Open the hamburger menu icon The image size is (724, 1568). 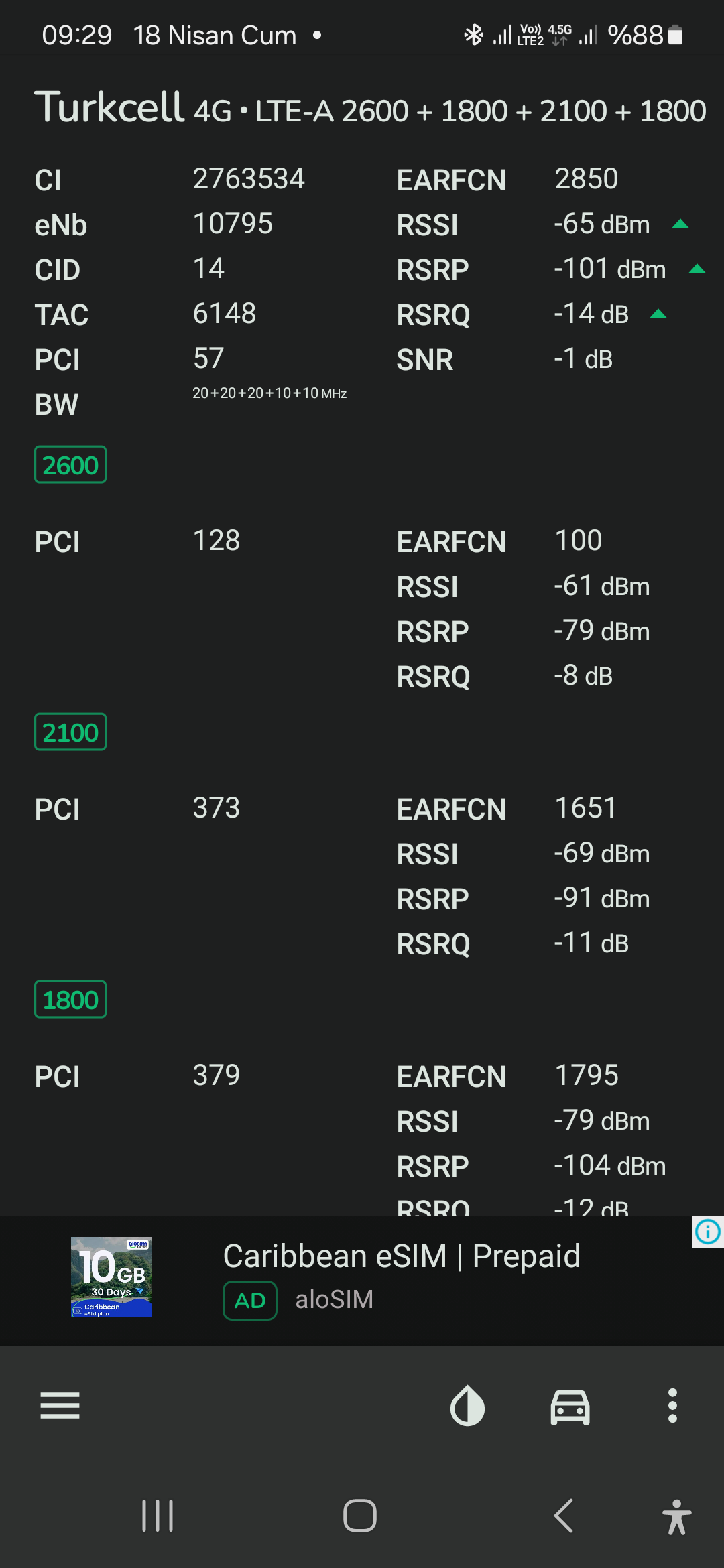point(60,1405)
